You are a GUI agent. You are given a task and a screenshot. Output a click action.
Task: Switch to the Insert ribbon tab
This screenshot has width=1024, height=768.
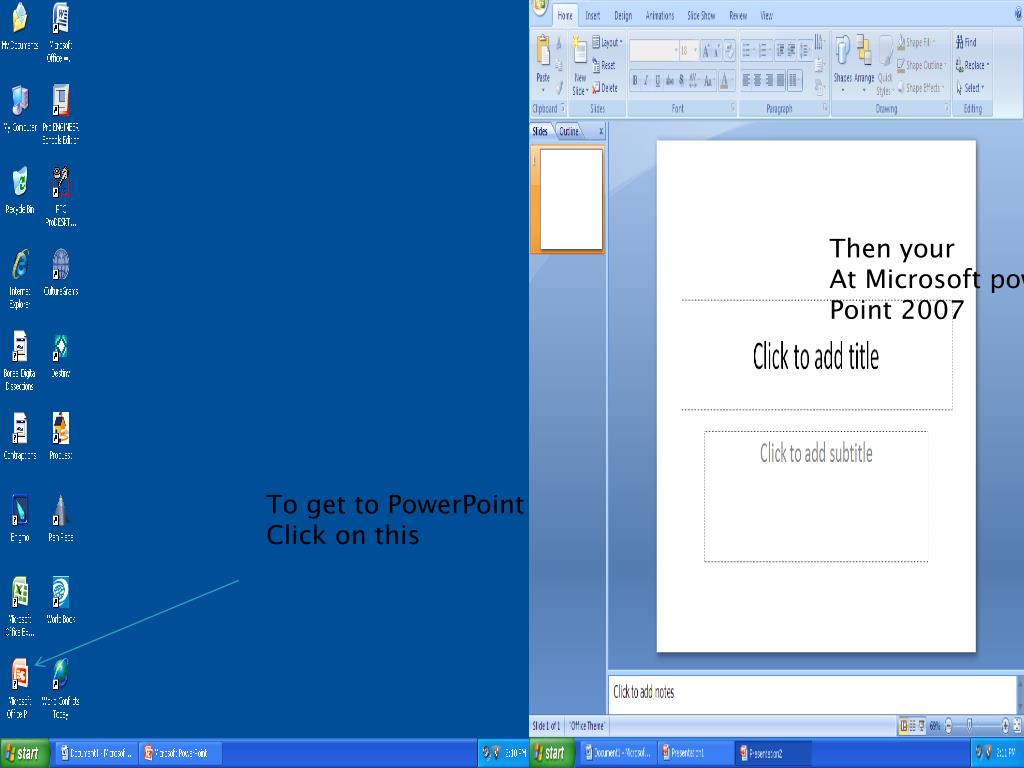(593, 16)
